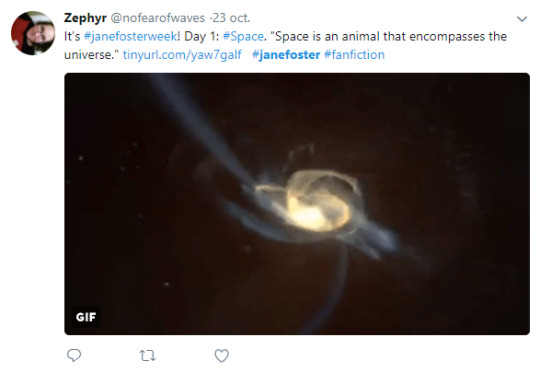Click the "Day 1:" text in the tweet

click(x=201, y=37)
